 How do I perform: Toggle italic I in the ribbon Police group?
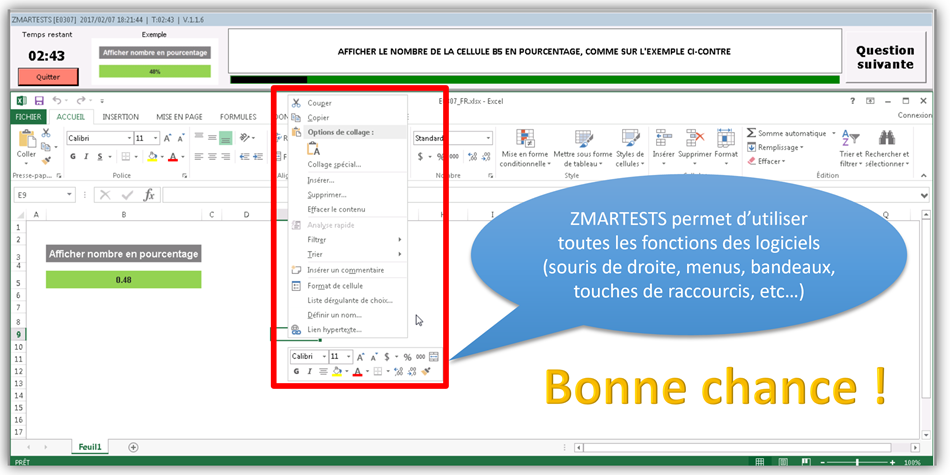86,156
